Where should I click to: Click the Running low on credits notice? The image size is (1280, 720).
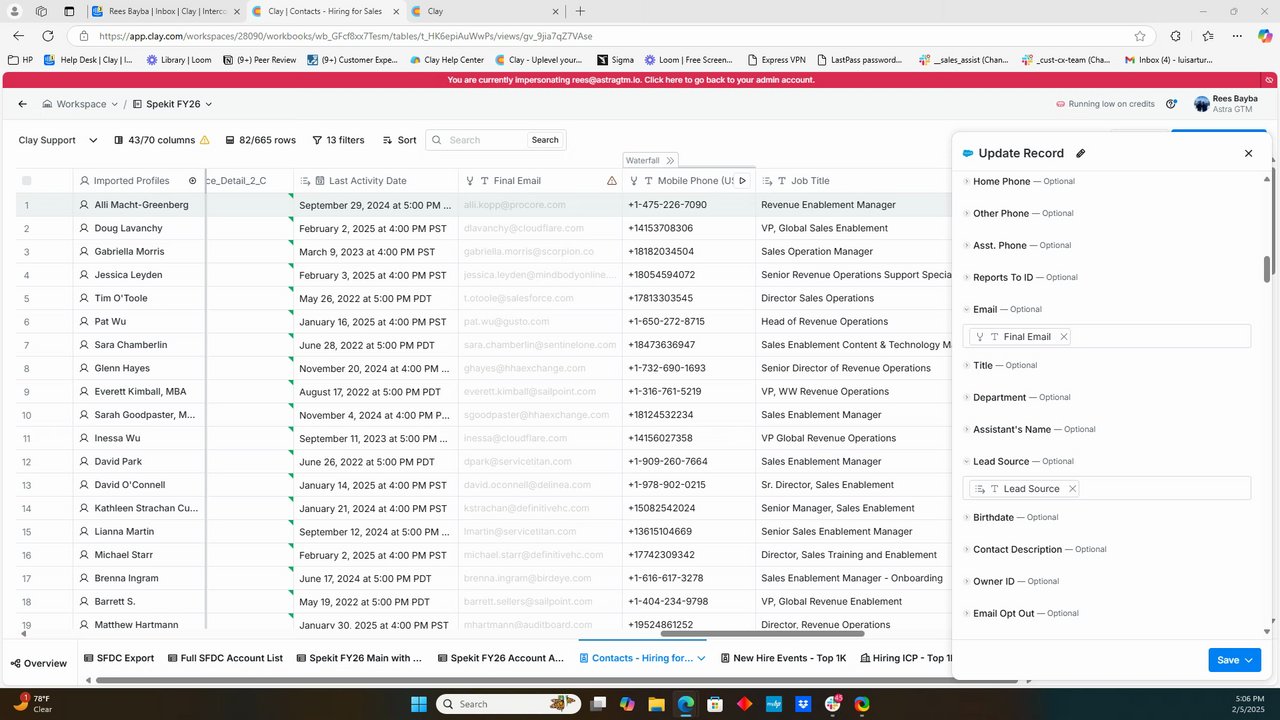1105,104
